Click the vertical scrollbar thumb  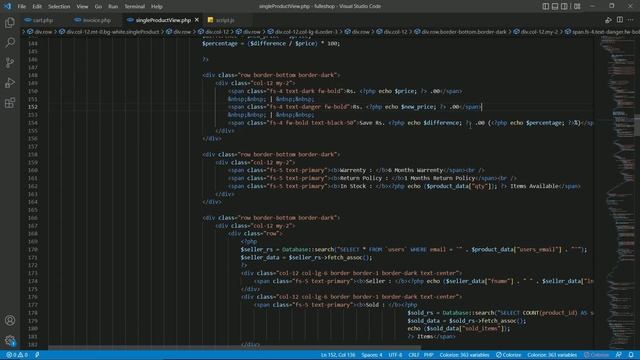[x=637, y=125]
